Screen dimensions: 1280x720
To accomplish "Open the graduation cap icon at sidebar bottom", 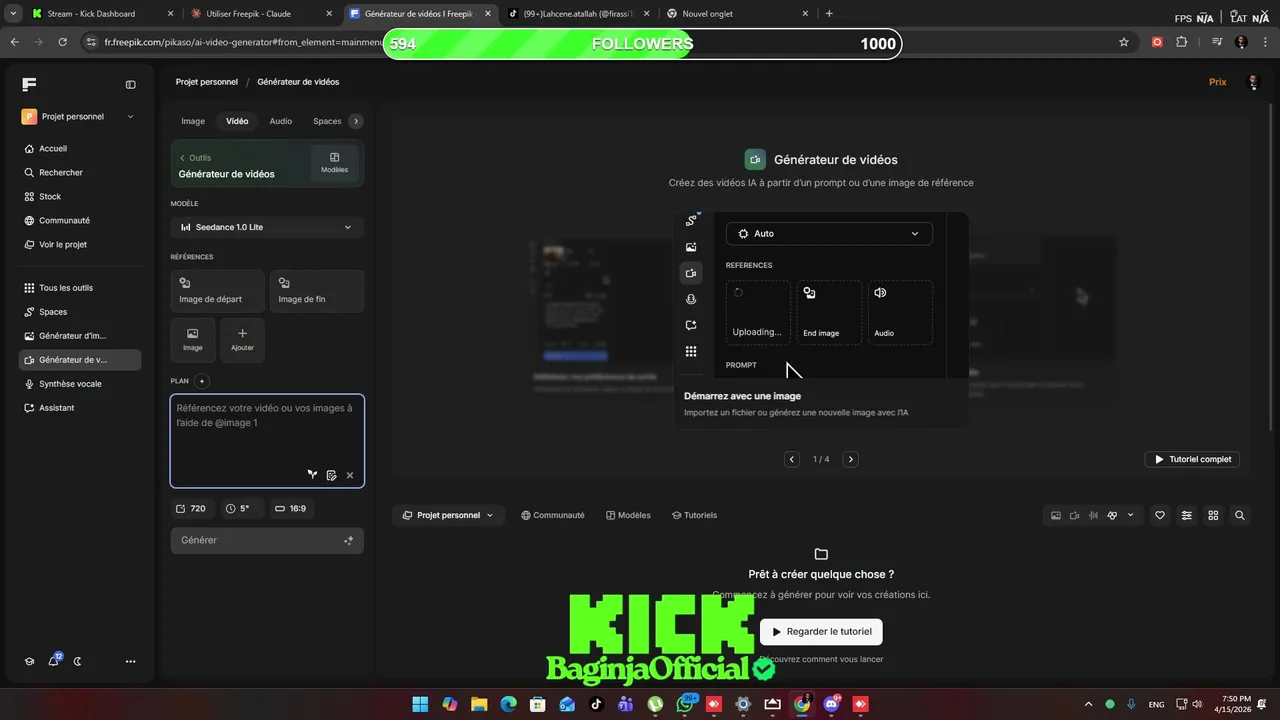I will [29, 661].
